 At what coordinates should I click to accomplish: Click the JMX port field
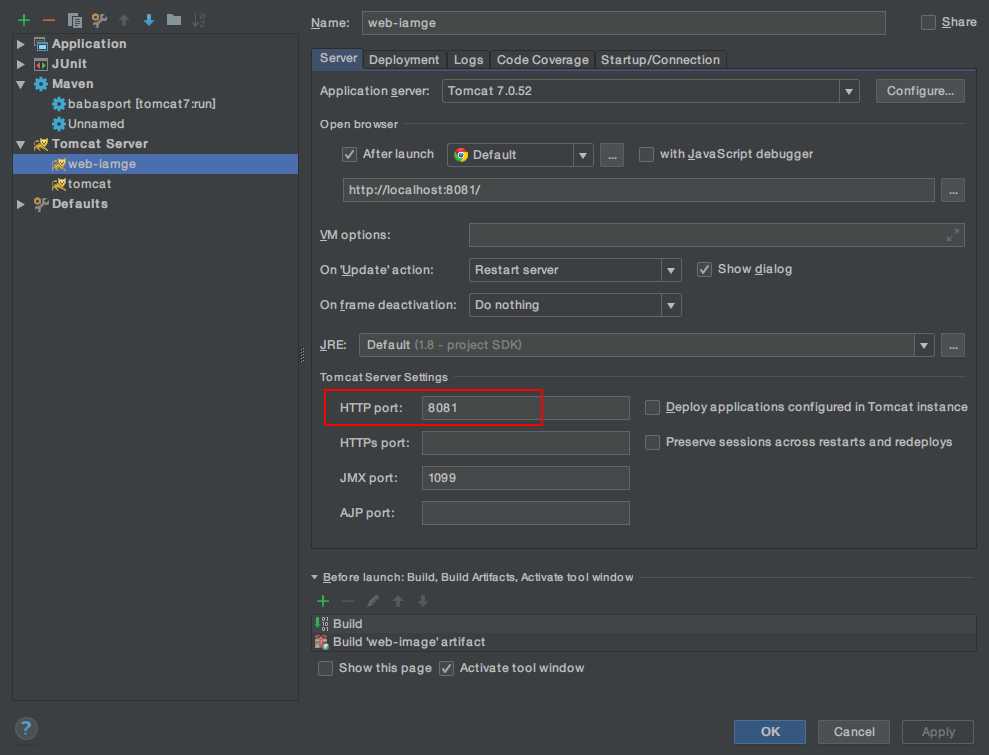click(x=525, y=478)
